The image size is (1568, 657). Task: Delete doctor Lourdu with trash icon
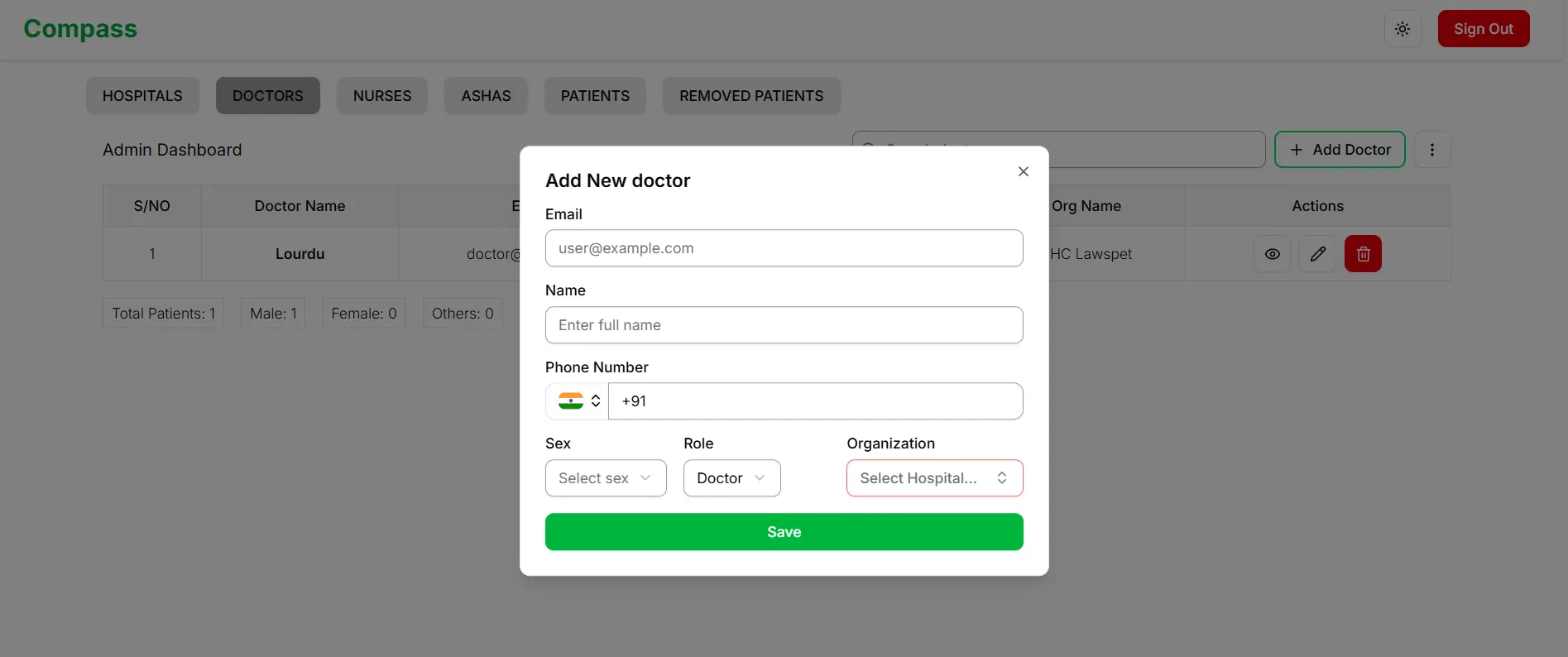(1364, 254)
